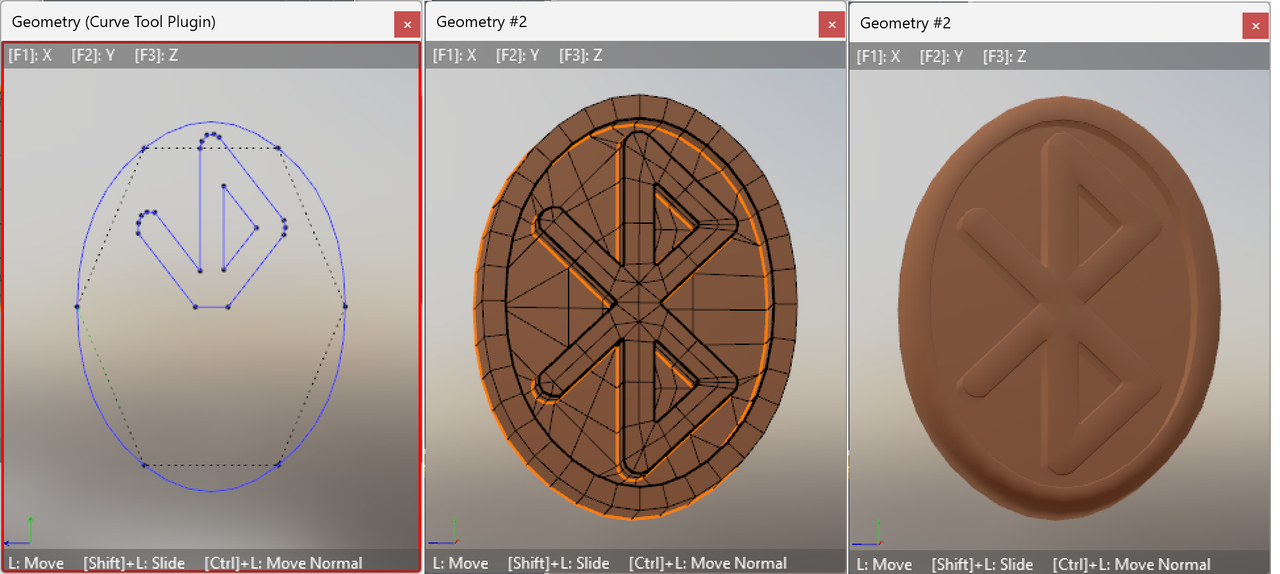Click 'L: Move' hint in Curve Tool Plugin window

tap(36, 563)
